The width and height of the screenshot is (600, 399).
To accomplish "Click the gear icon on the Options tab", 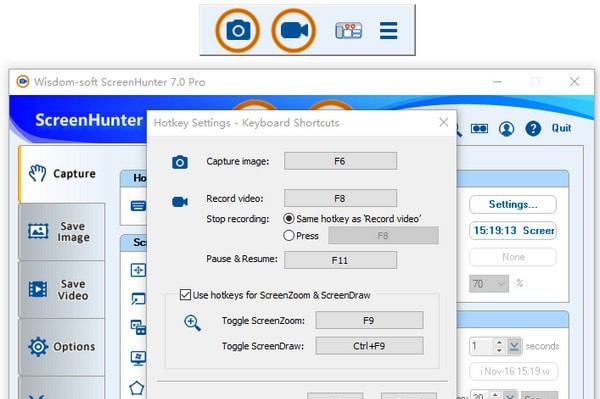I will (x=38, y=347).
